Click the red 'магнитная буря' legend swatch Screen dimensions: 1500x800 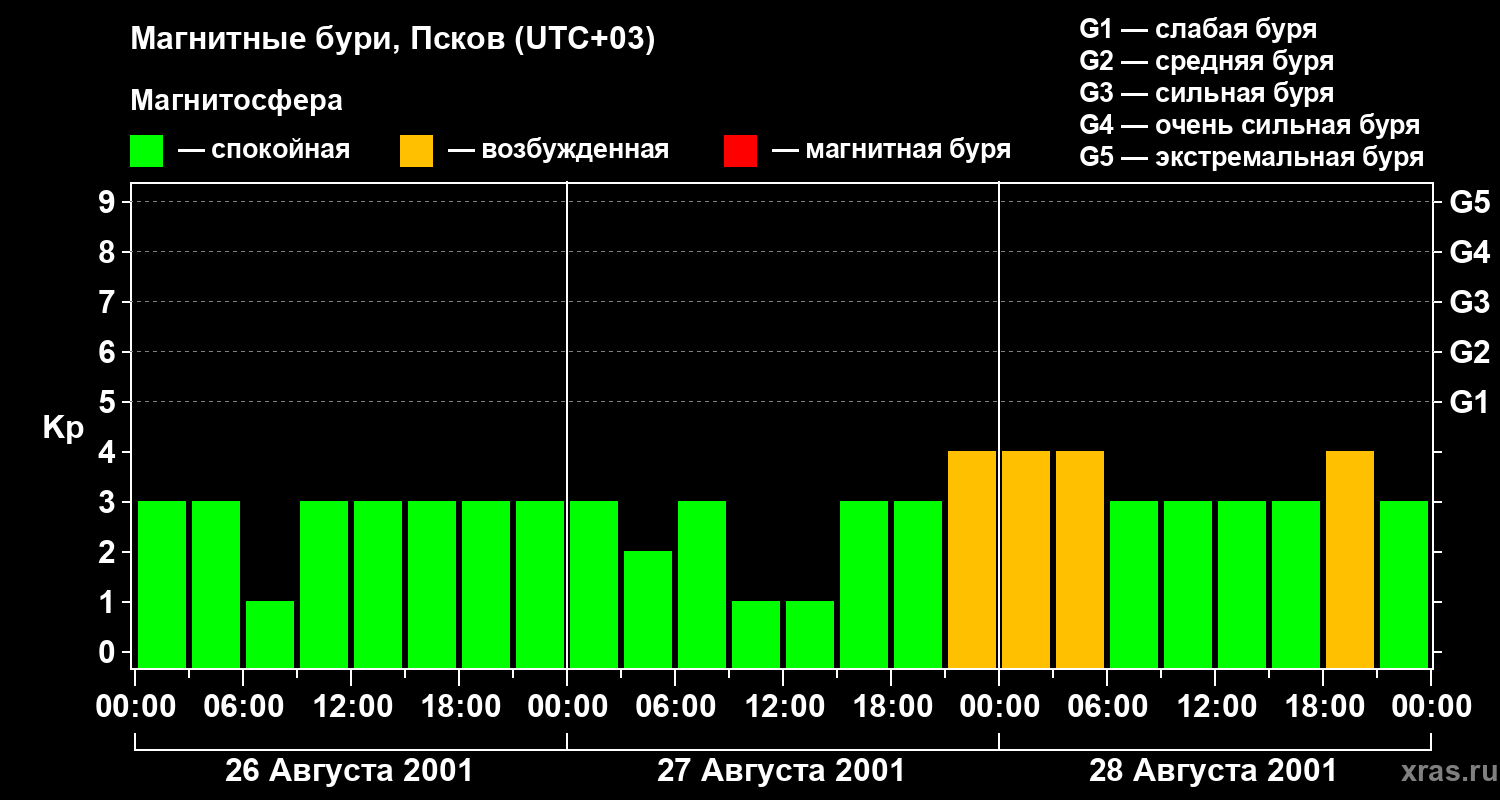pyautogui.click(x=740, y=151)
